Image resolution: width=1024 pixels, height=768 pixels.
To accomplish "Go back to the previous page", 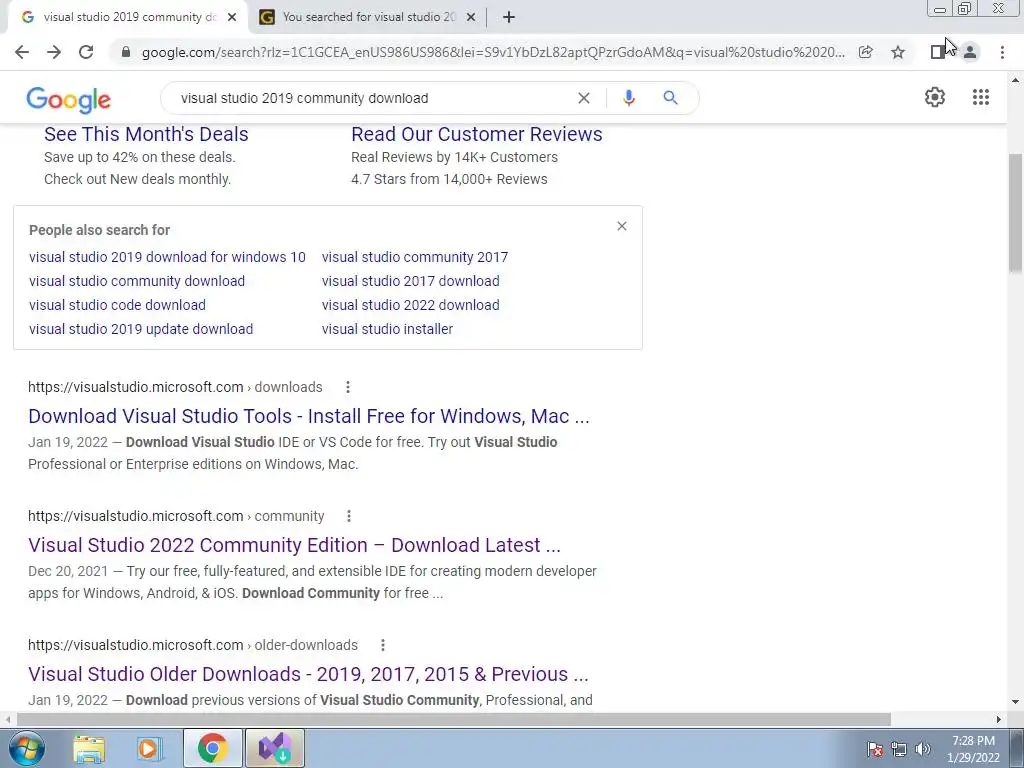I will pos(22,52).
